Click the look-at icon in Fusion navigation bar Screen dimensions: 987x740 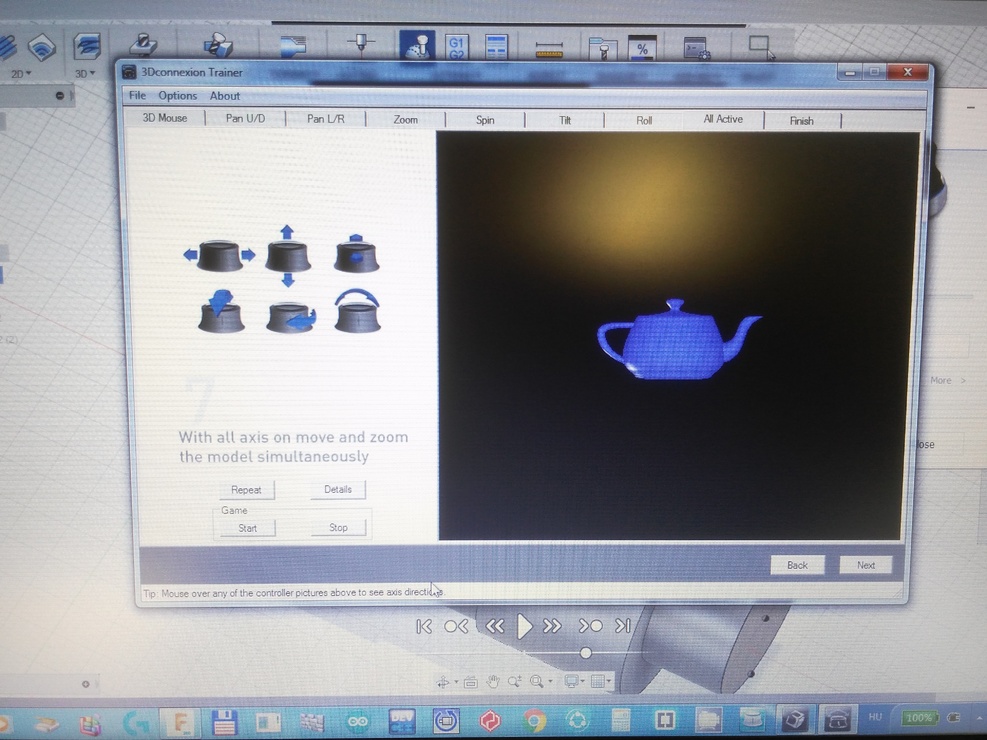[x=470, y=682]
